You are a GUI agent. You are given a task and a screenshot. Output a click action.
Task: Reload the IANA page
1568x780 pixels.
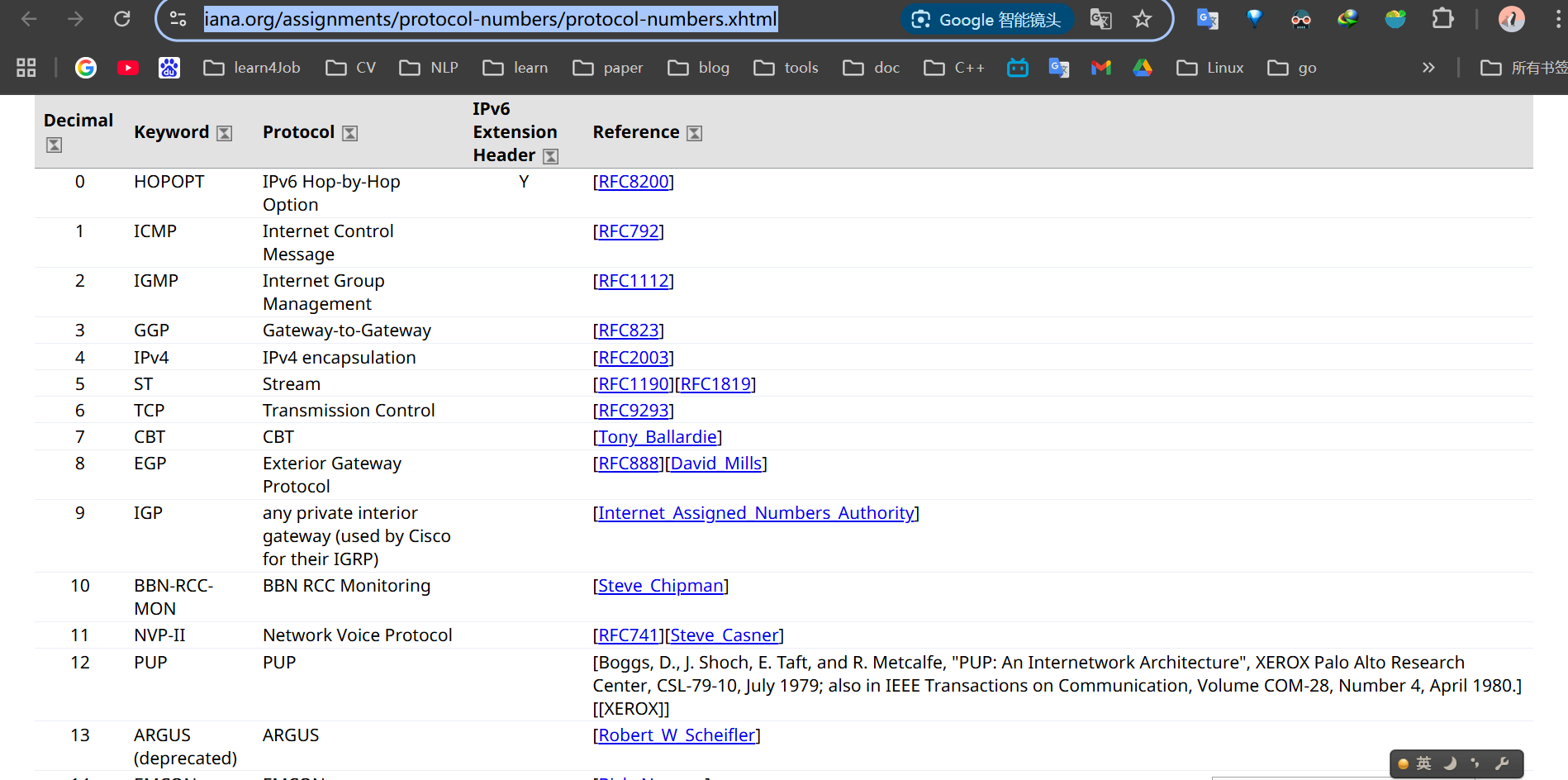click(122, 19)
